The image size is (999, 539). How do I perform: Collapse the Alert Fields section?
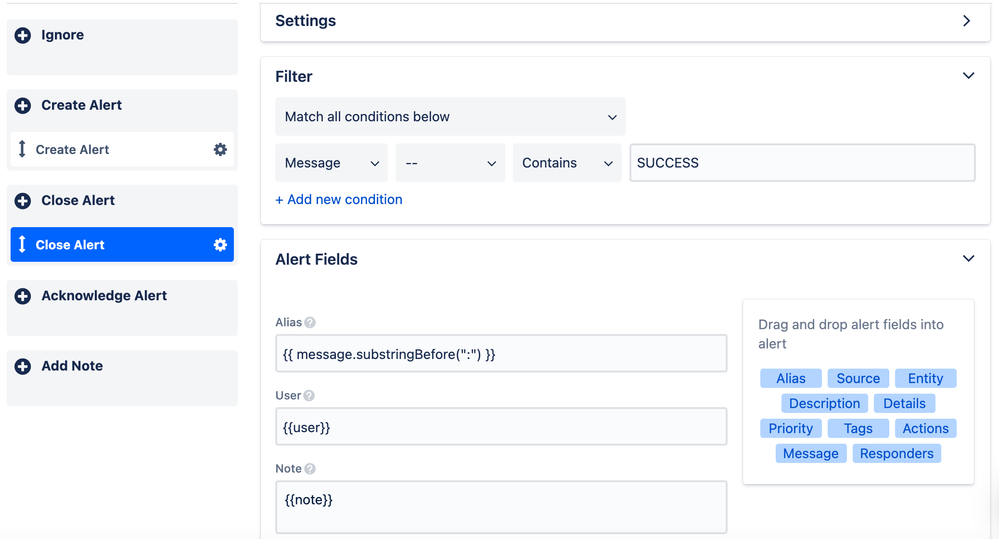point(968,259)
